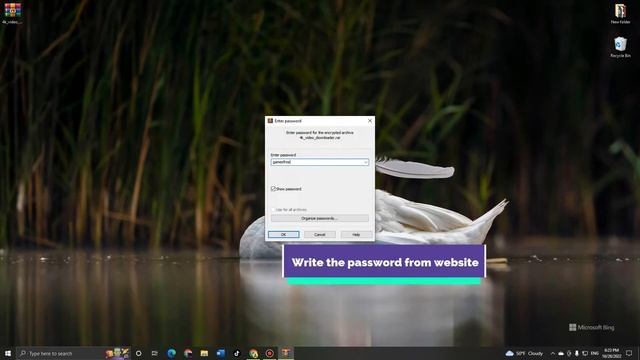Image resolution: width=640 pixels, height=360 pixels.
Task: Open the 4k_video RAR archive on desktop
Action: point(12,13)
